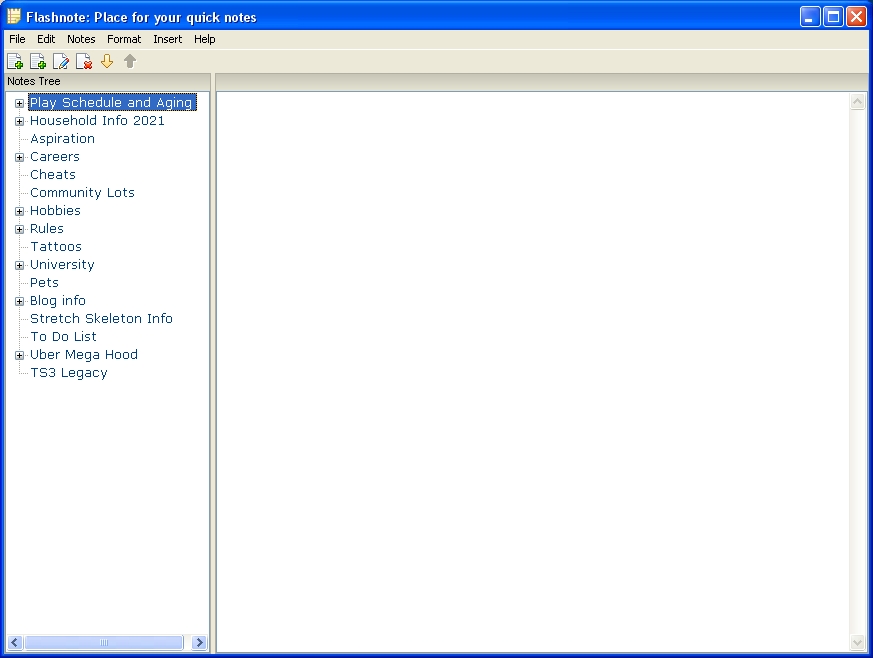Select the Blog info note
The height and width of the screenshot is (658, 873).
(58, 301)
